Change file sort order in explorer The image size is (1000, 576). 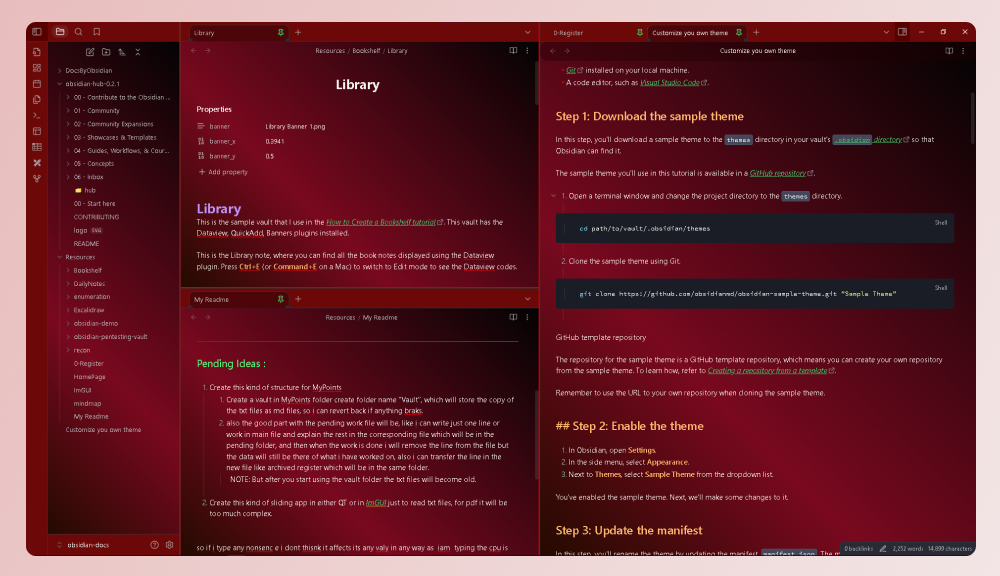(x=122, y=52)
